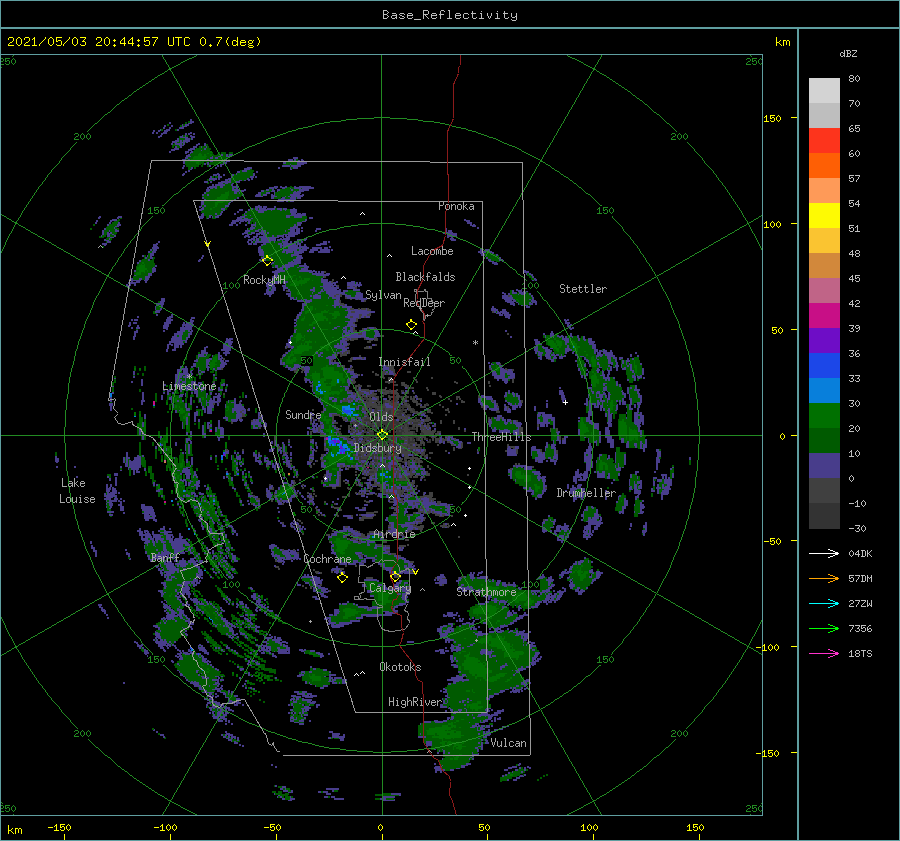The image size is (900, 841).
Task: Click the Lacombe city label
Action: [432, 251]
